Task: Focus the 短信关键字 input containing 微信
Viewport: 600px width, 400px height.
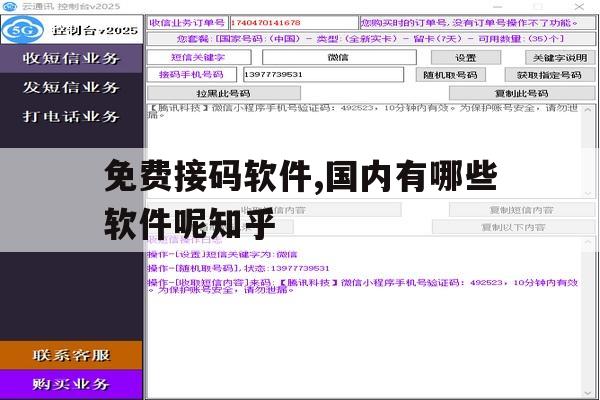Action: pos(339,57)
